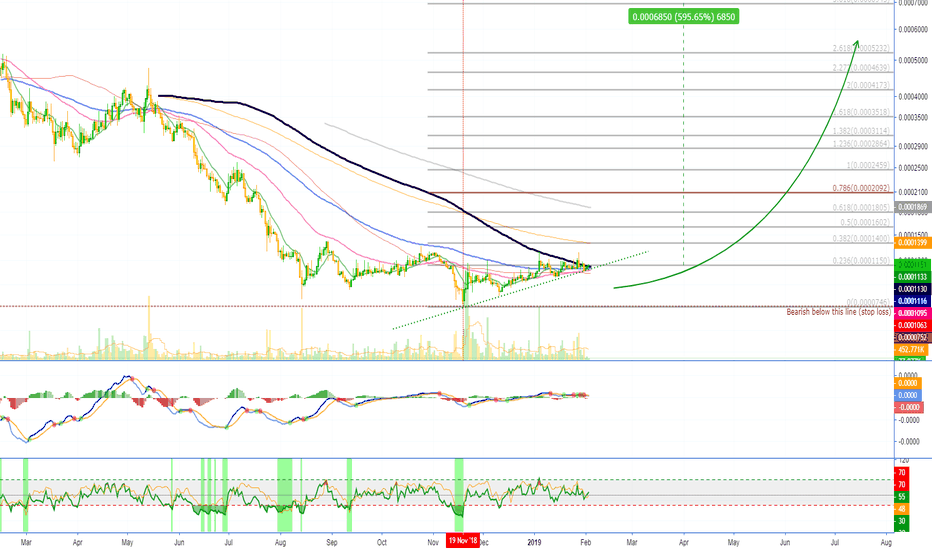
Task: Click the 0.236(0.0001150) Fibonacci label
Action: tap(861, 261)
